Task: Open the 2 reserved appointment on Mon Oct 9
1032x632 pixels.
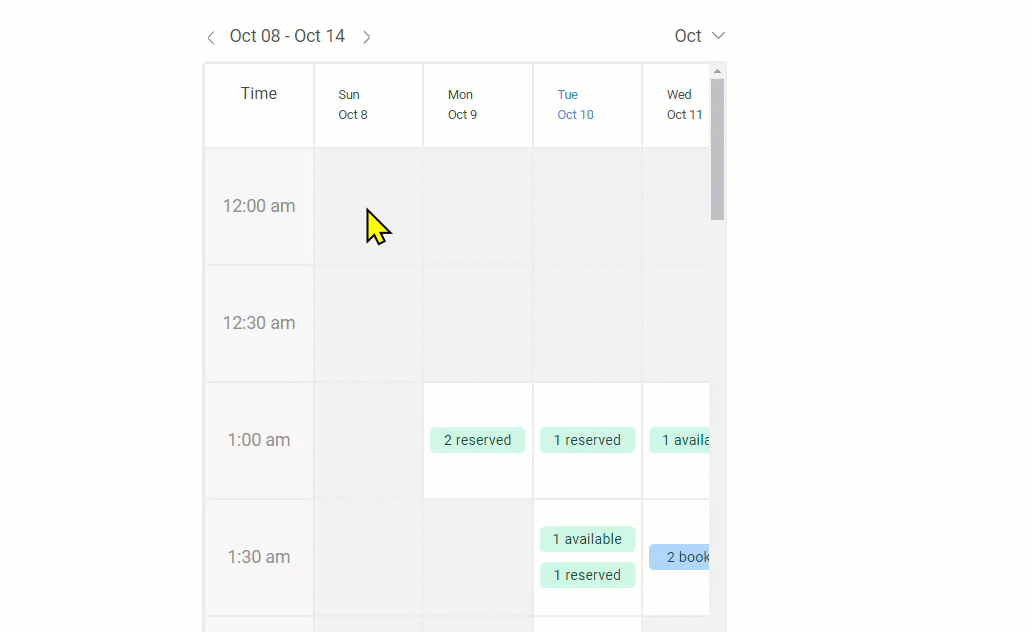Action: (477, 440)
